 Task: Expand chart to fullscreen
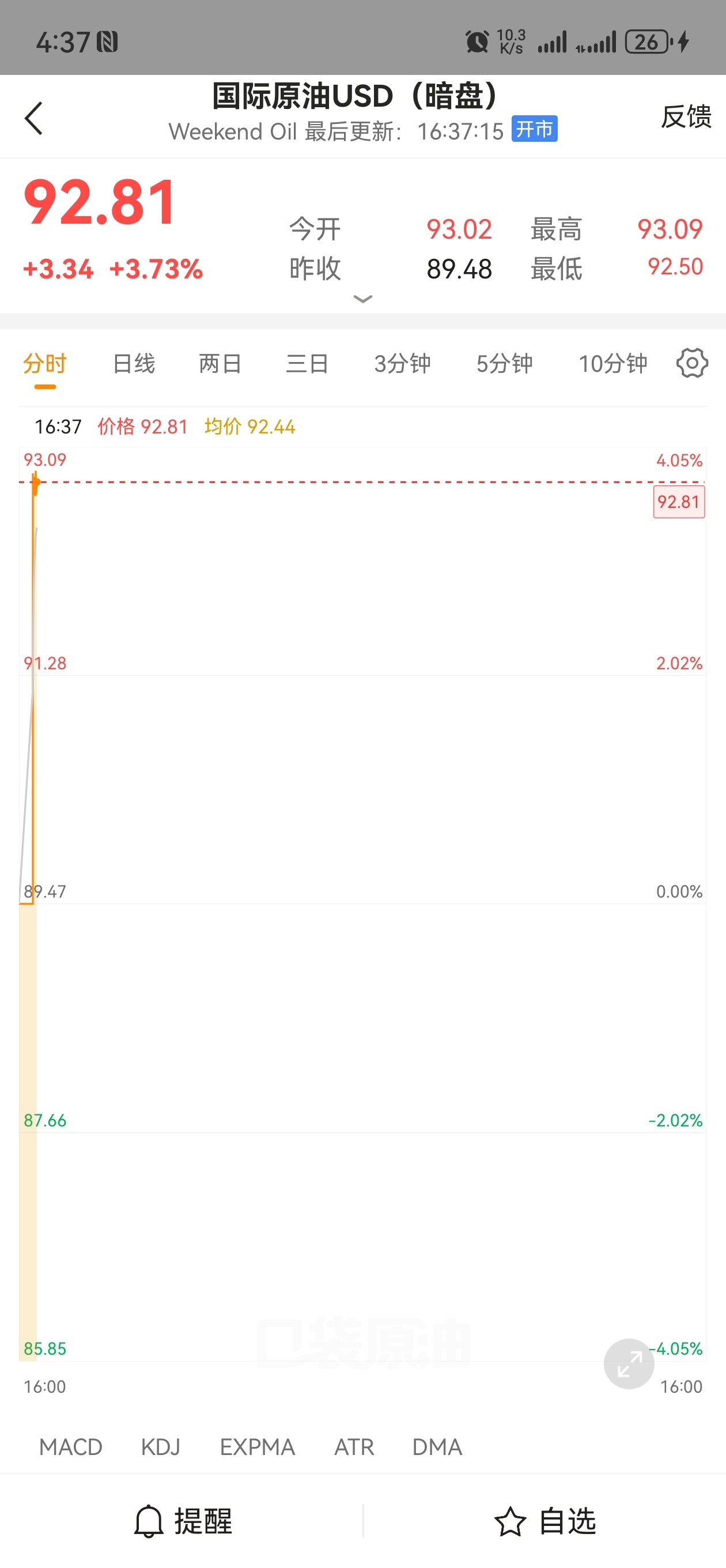629,1363
